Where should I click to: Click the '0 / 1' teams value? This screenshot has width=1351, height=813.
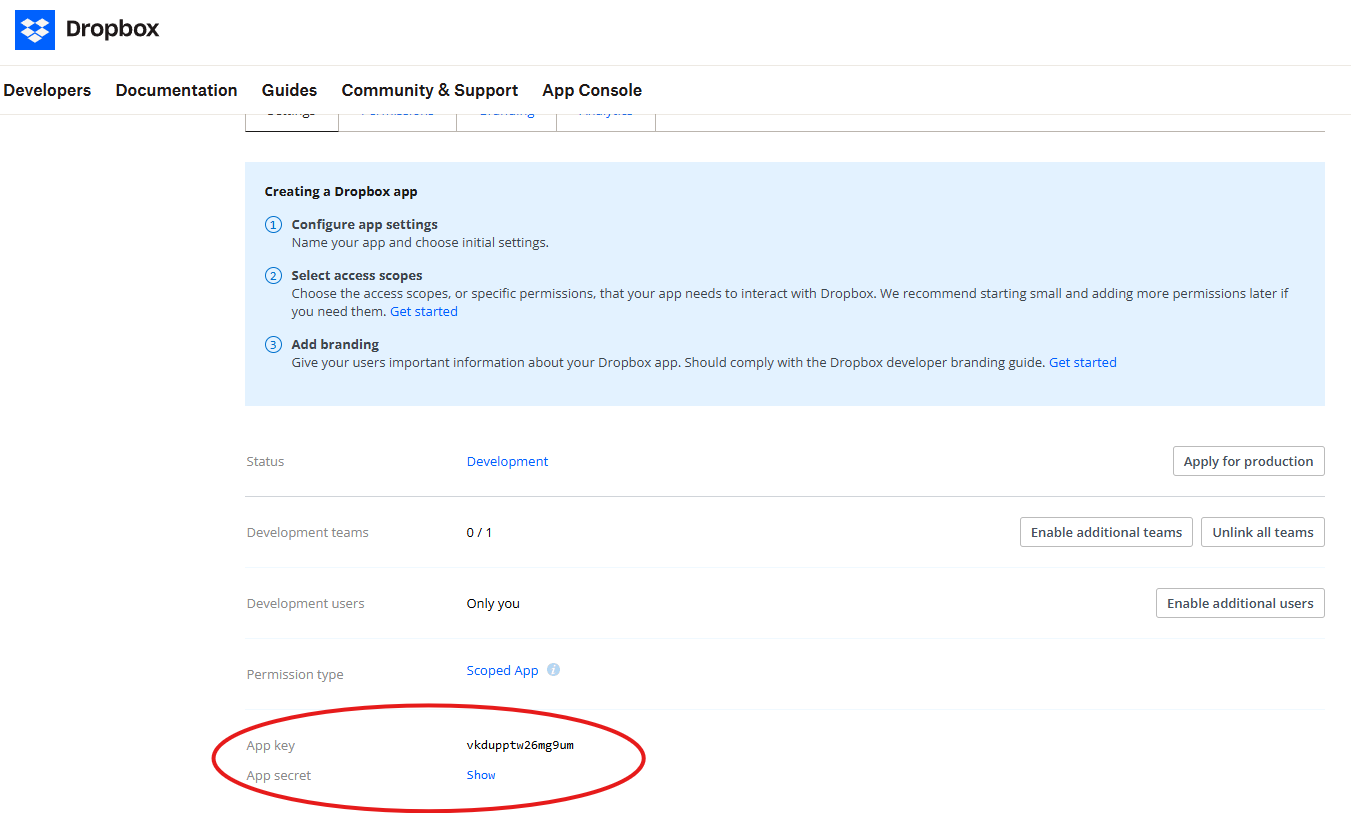(479, 532)
